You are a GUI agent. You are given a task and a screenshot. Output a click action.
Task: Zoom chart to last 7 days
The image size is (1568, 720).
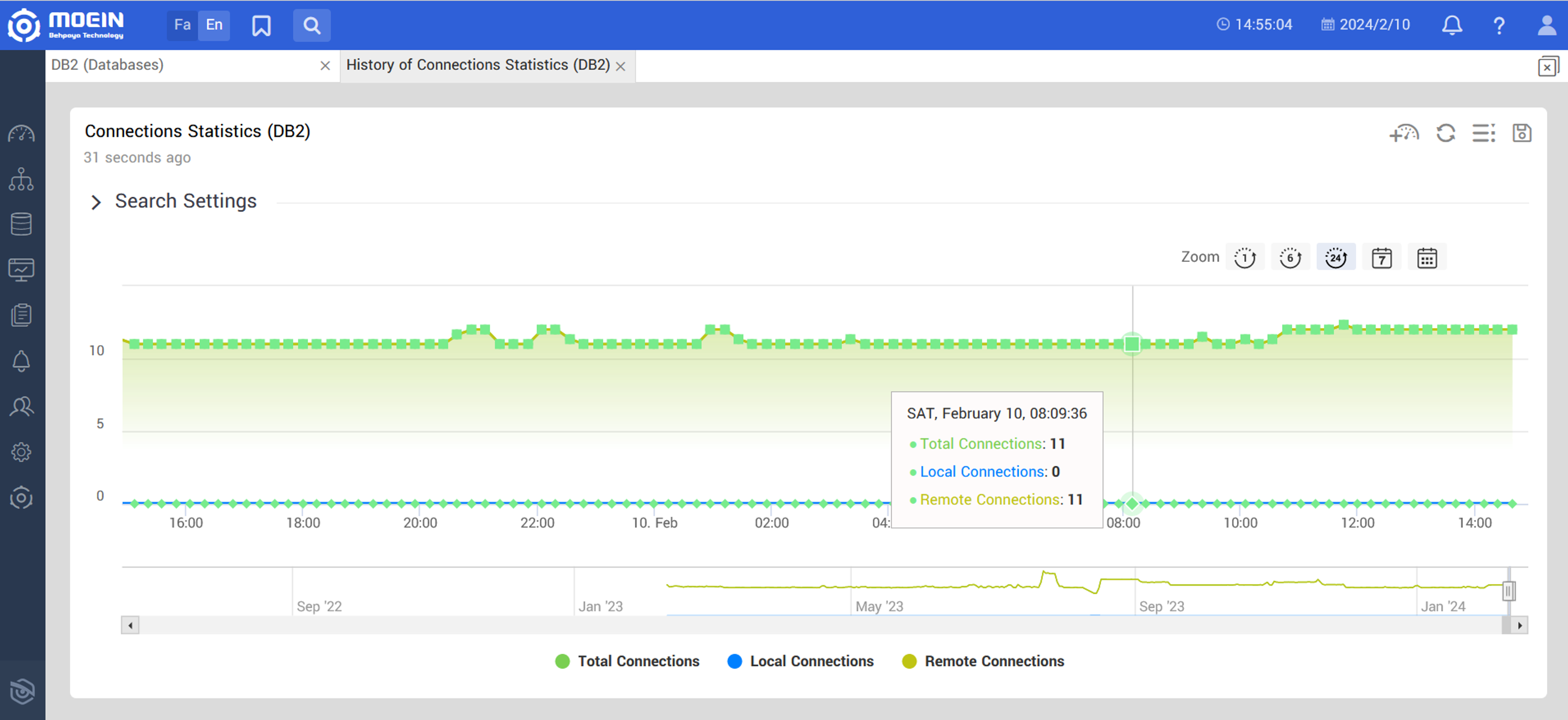pyautogui.click(x=1382, y=258)
